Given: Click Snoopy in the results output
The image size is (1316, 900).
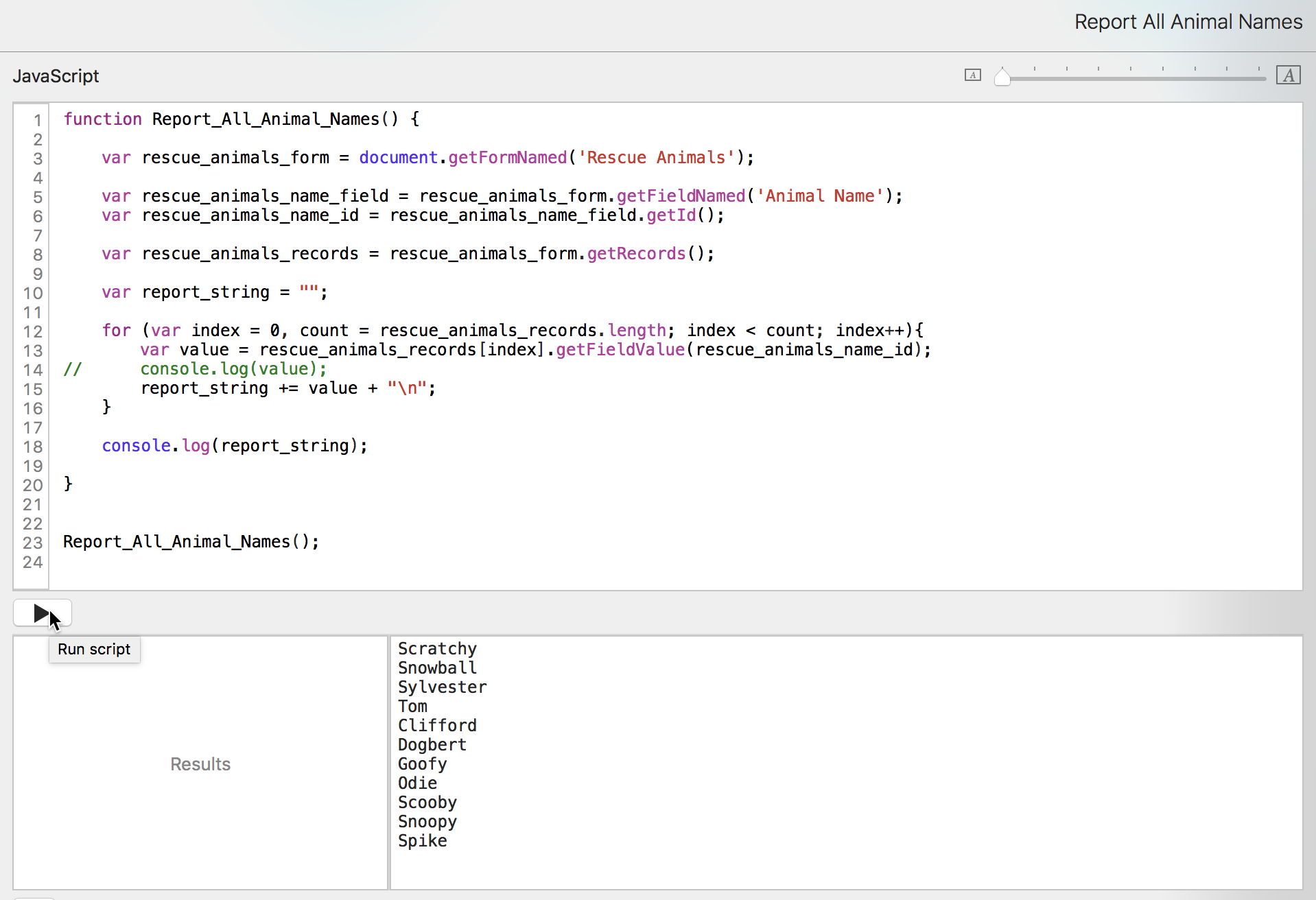Looking at the screenshot, I should (427, 822).
